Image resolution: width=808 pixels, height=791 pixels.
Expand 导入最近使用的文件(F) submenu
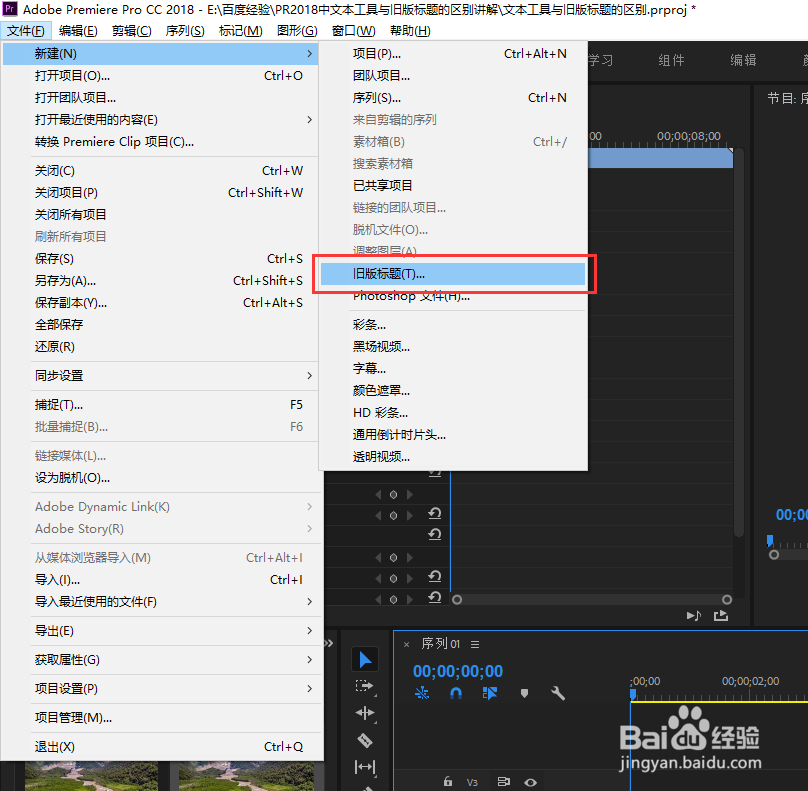pos(160,601)
